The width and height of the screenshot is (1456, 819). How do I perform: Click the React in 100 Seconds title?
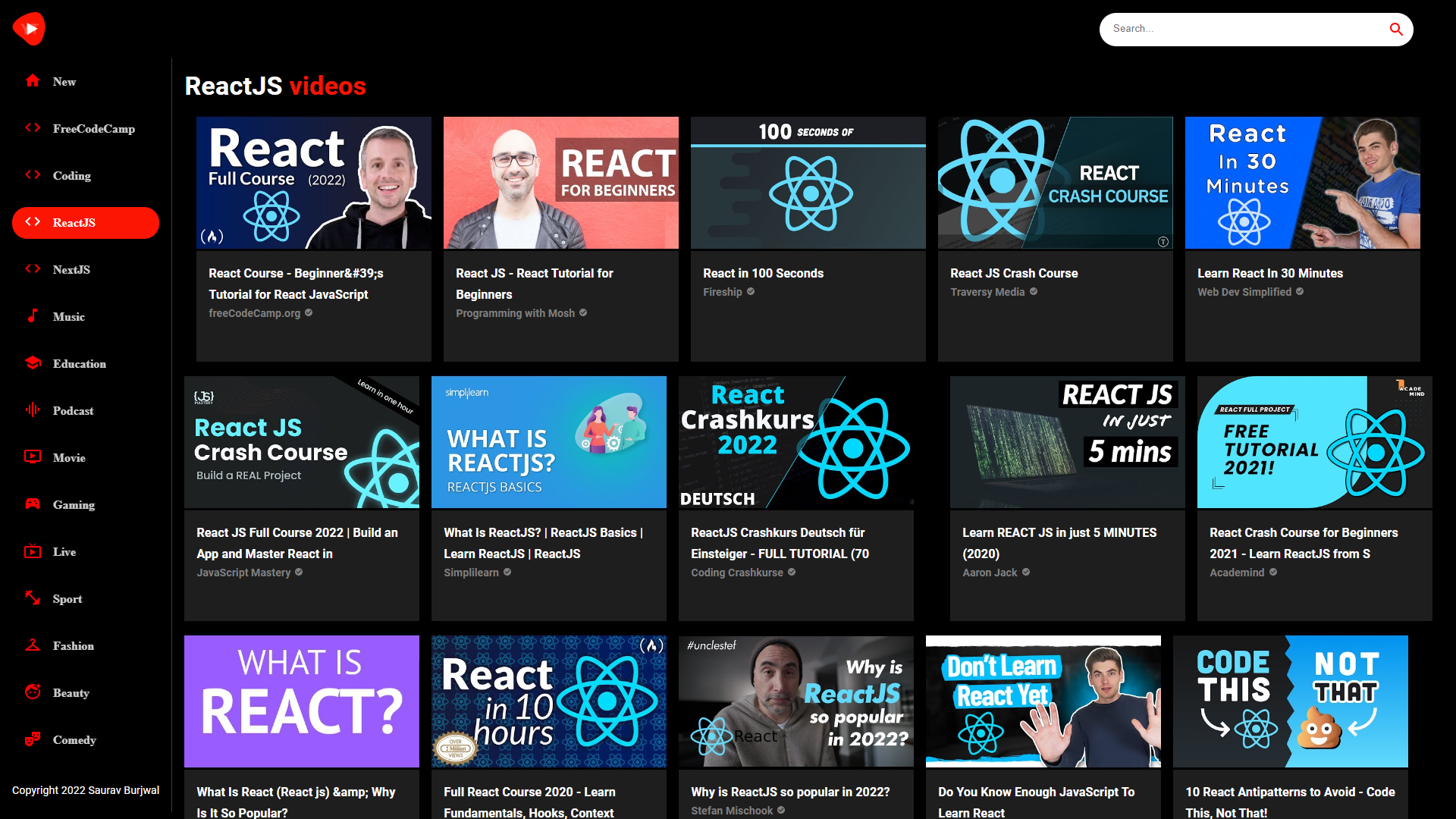pyautogui.click(x=763, y=273)
